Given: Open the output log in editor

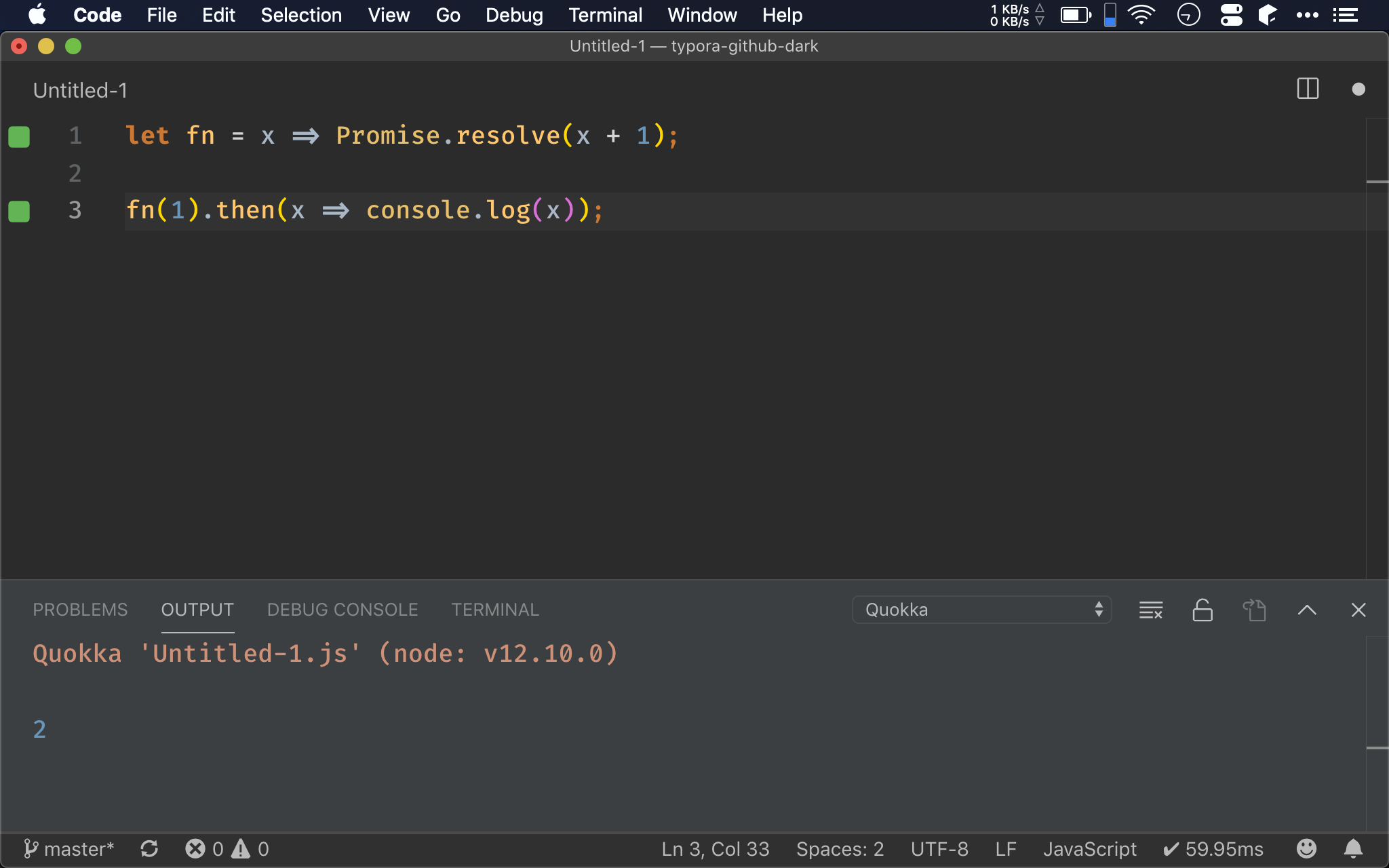Looking at the screenshot, I should coord(1254,610).
